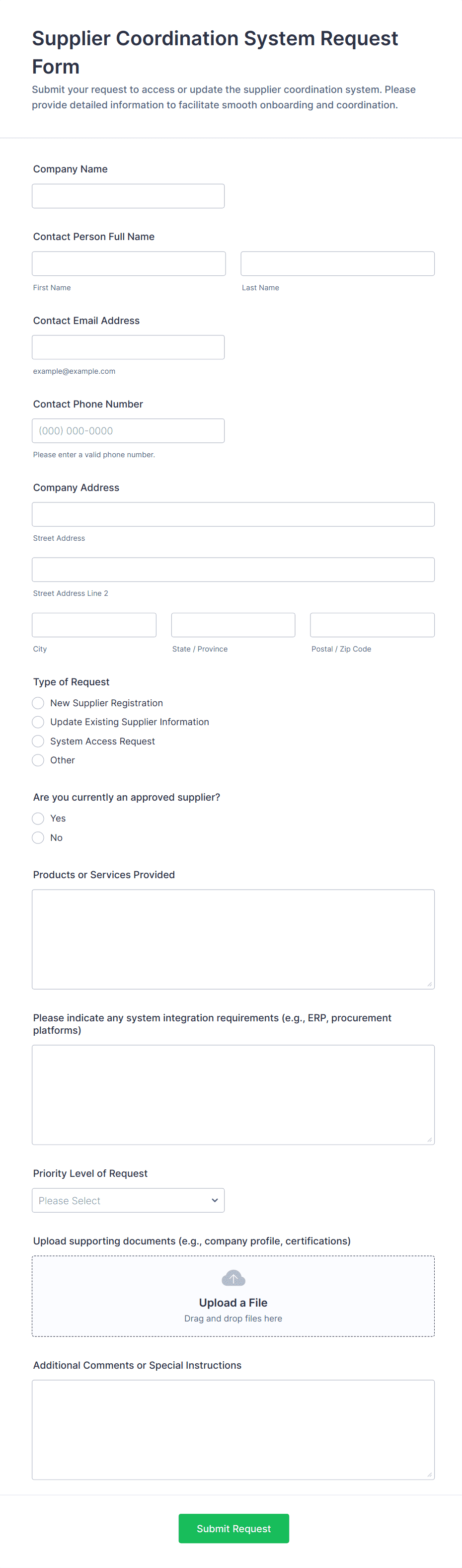
Task: Focus the Additional Comments text area
Action: [x=233, y=1429]
